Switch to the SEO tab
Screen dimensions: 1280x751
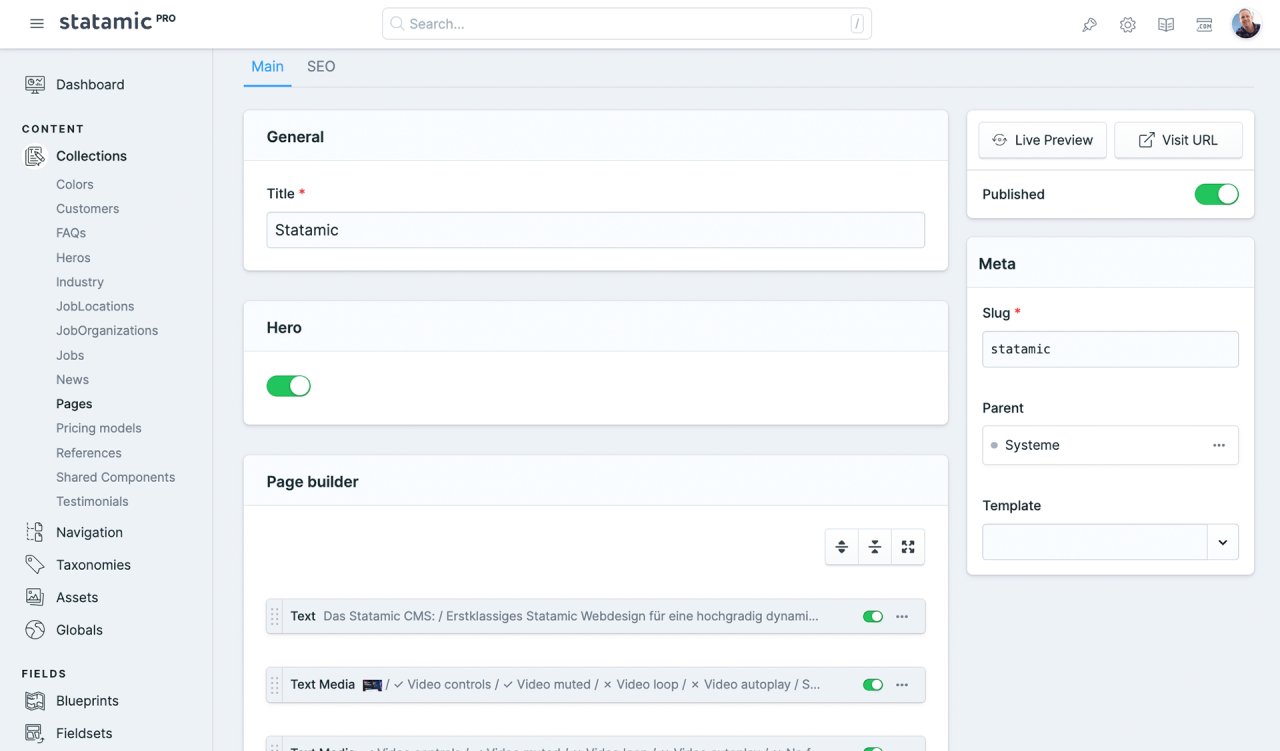[x=321, y=67]
